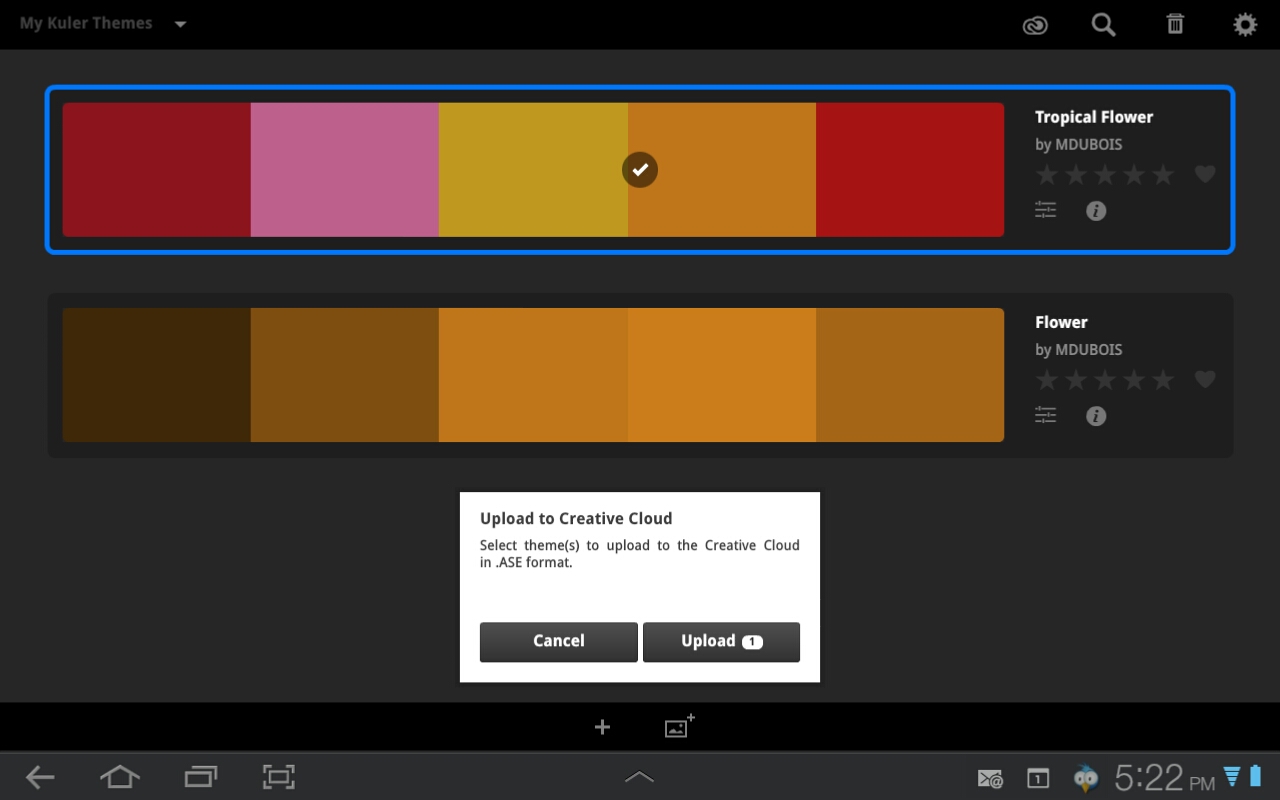The image size is (1280, 800).
Task: Show info for Tropical Flower theme
Action: click(x=1096, y=211)
